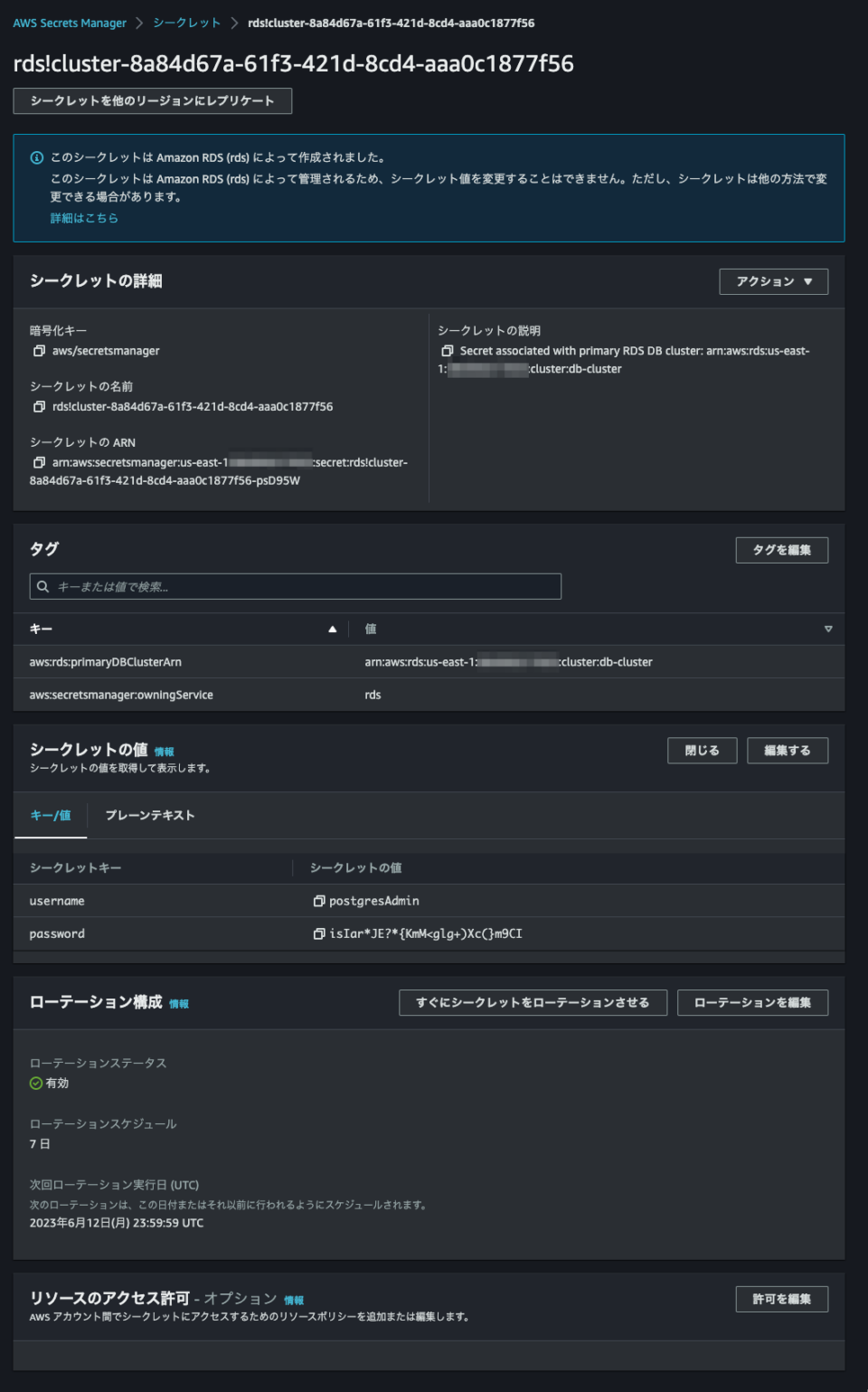868x1392 pixels.
Task: Open the 詳細はこちら link
Action: point(84,216)
